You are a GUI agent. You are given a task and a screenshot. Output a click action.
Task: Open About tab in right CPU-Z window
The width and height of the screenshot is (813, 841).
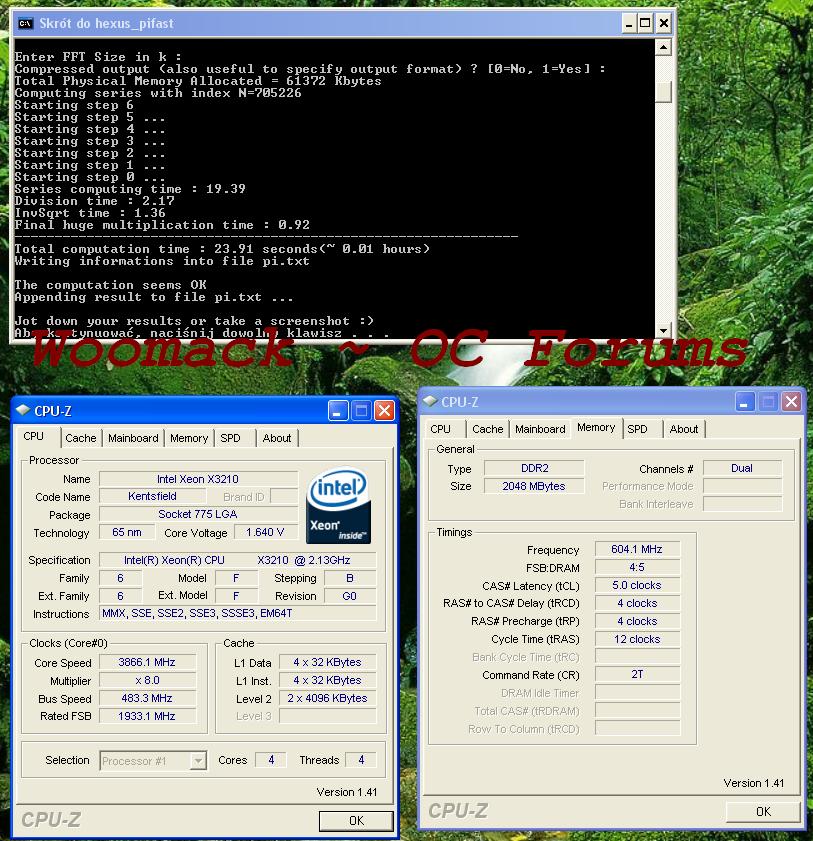684,429
